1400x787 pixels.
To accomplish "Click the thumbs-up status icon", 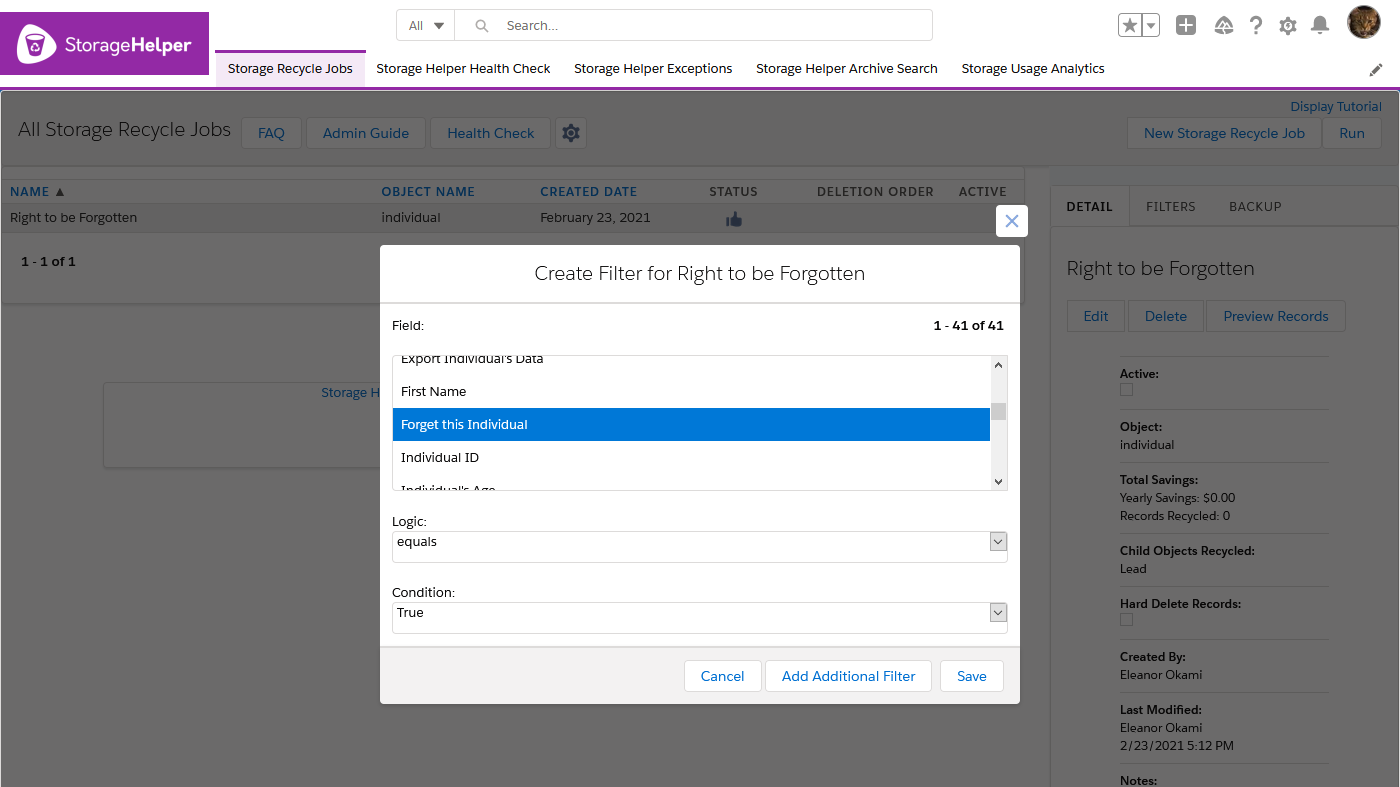I will pos(734,219).
